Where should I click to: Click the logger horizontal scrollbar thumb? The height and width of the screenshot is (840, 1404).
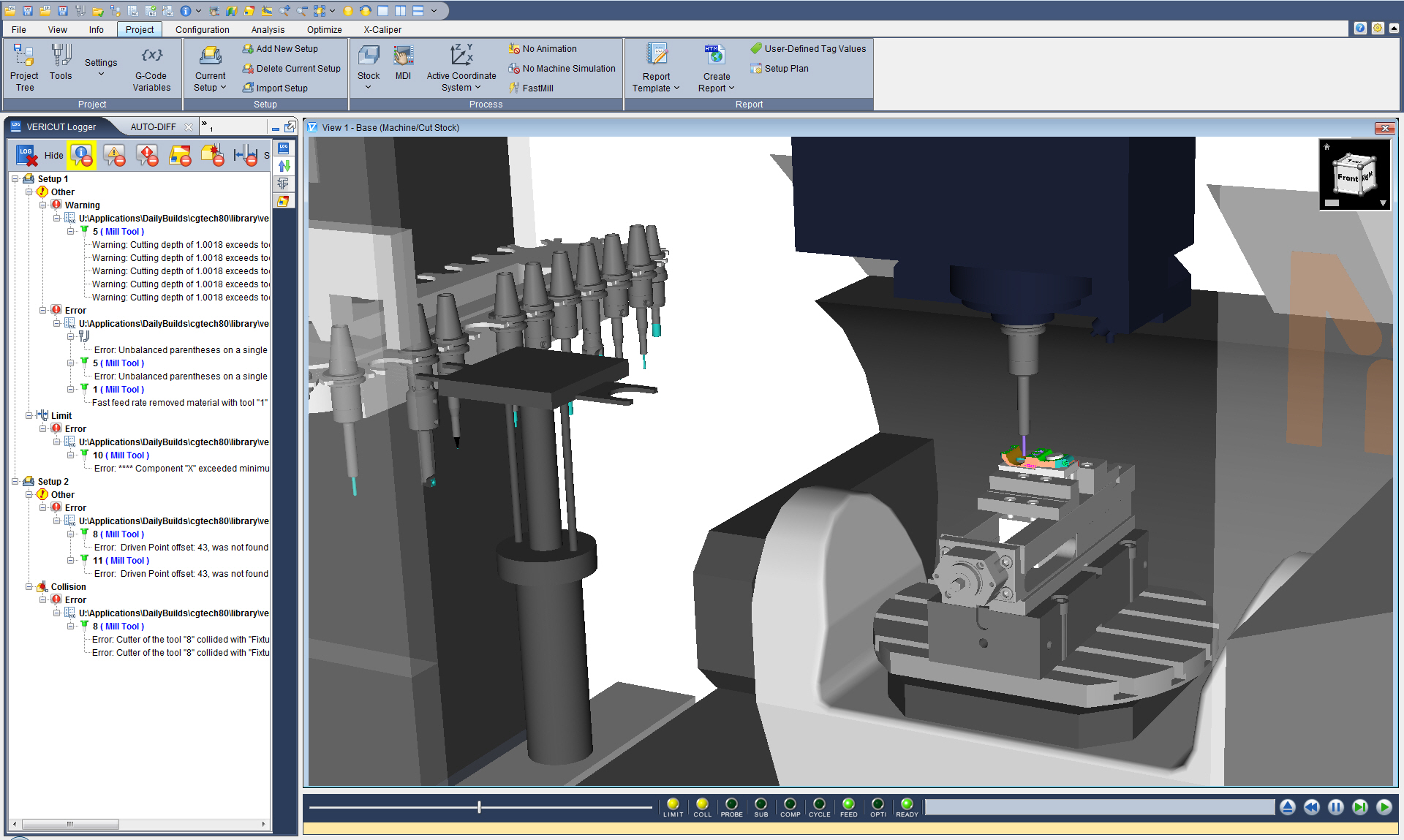(70, 825)
